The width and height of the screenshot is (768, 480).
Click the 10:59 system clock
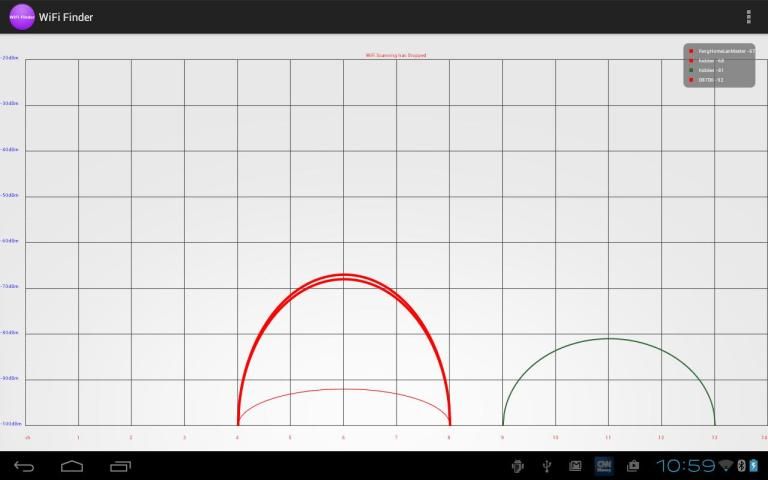(x=685, y=466)
